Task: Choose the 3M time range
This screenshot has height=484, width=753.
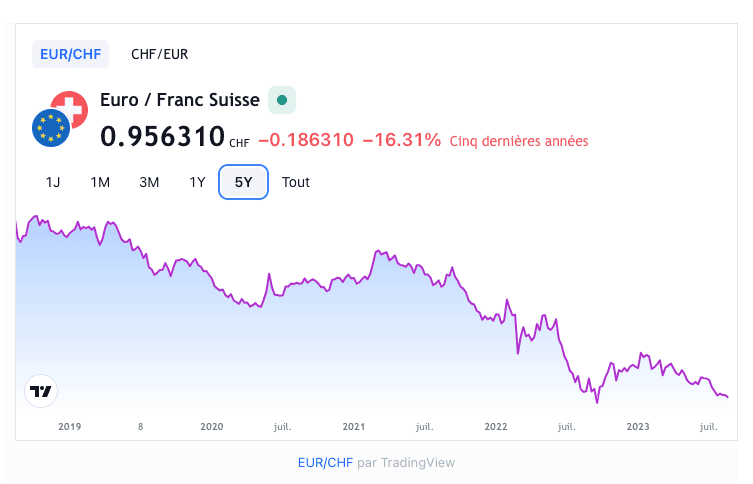Action: point(149,182)
